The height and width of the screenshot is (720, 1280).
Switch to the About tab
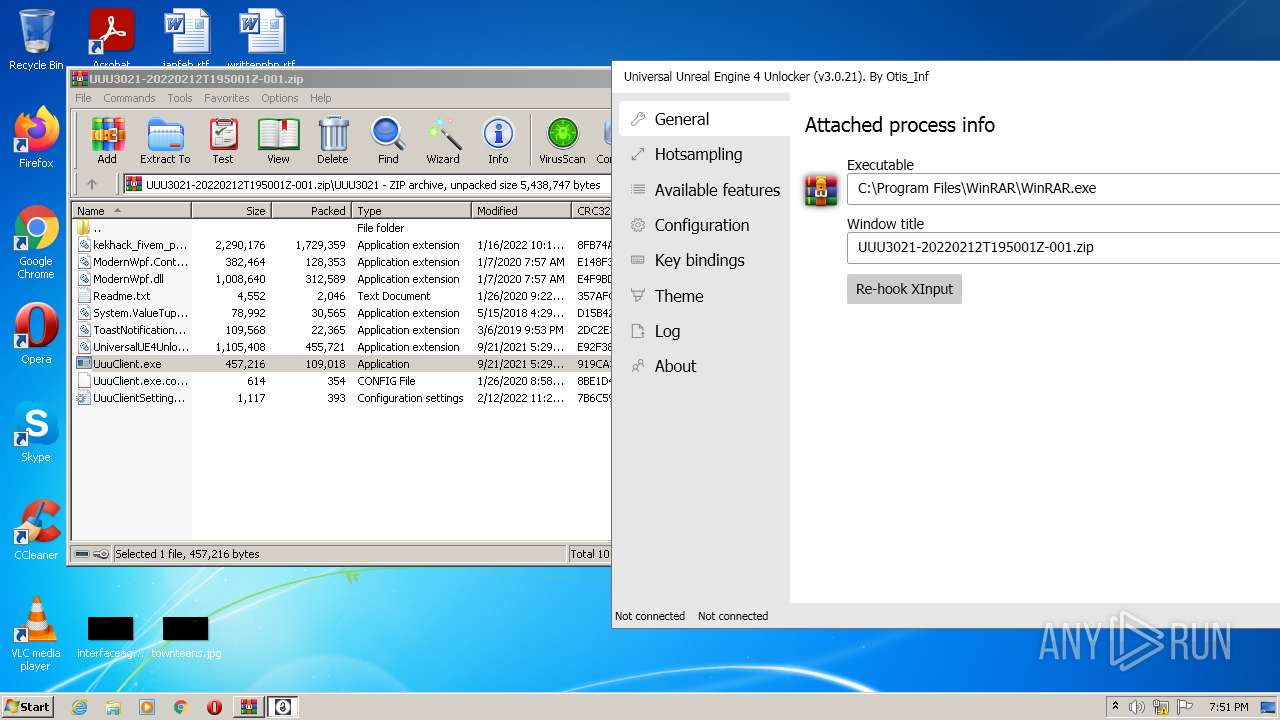click(x=704, y=366)
